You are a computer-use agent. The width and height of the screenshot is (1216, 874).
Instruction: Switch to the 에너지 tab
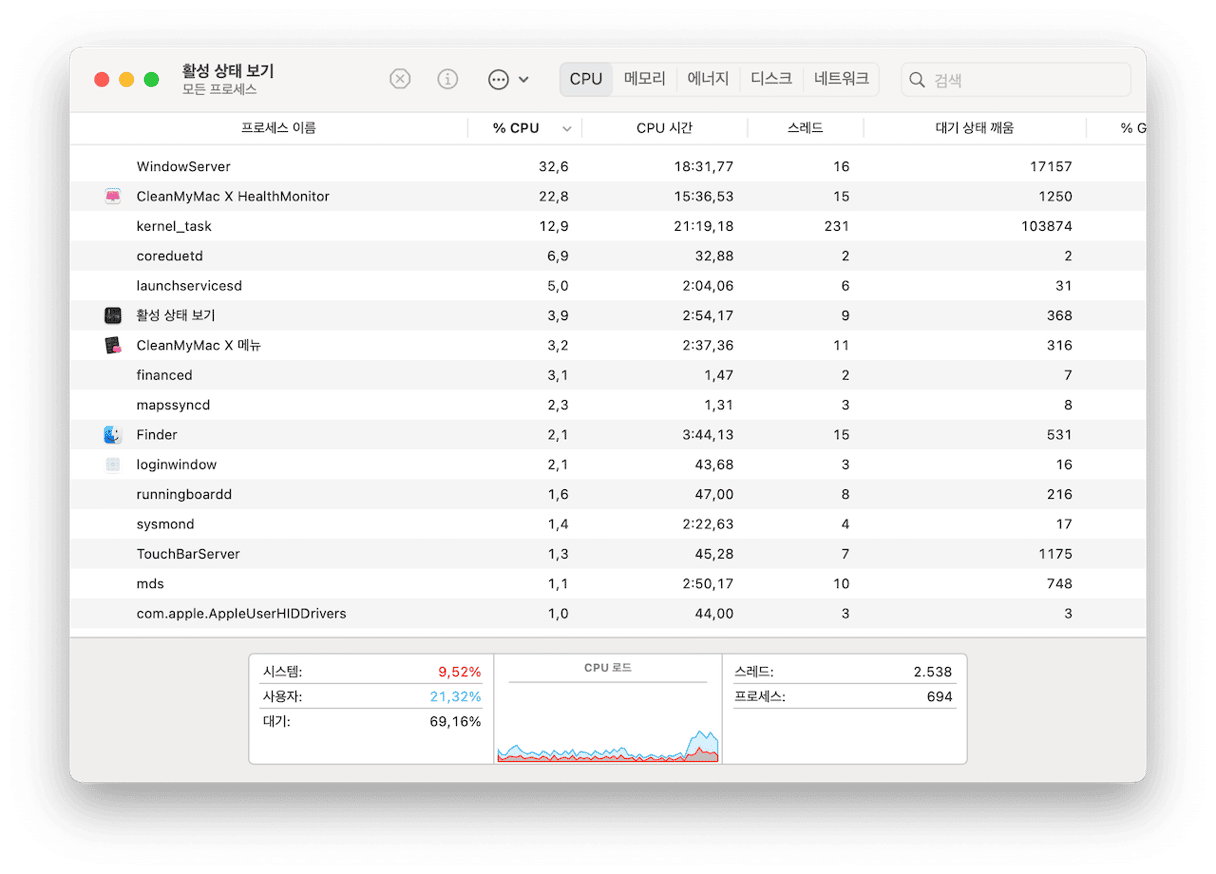click(x=708, y=79)
